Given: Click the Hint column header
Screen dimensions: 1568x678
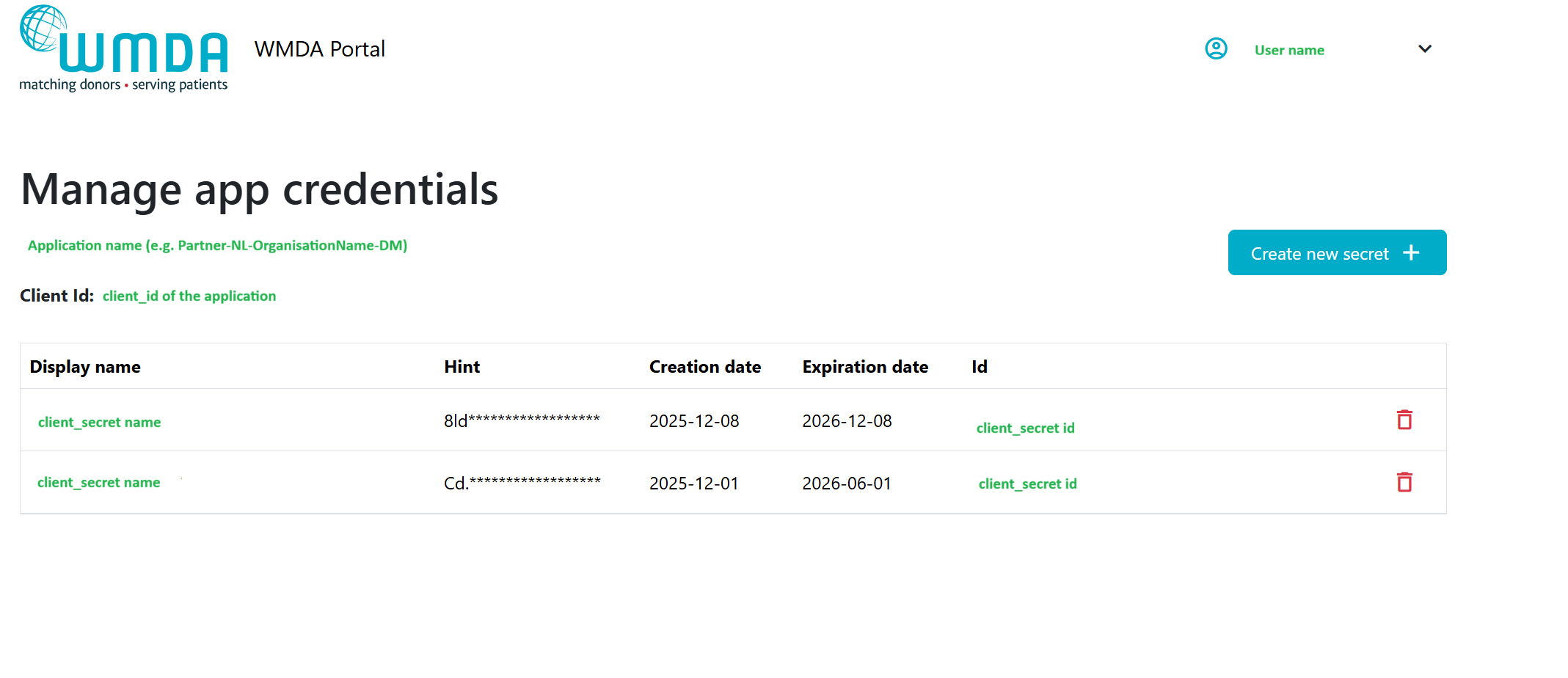Looking at the screenshot, I should (462, 367).
